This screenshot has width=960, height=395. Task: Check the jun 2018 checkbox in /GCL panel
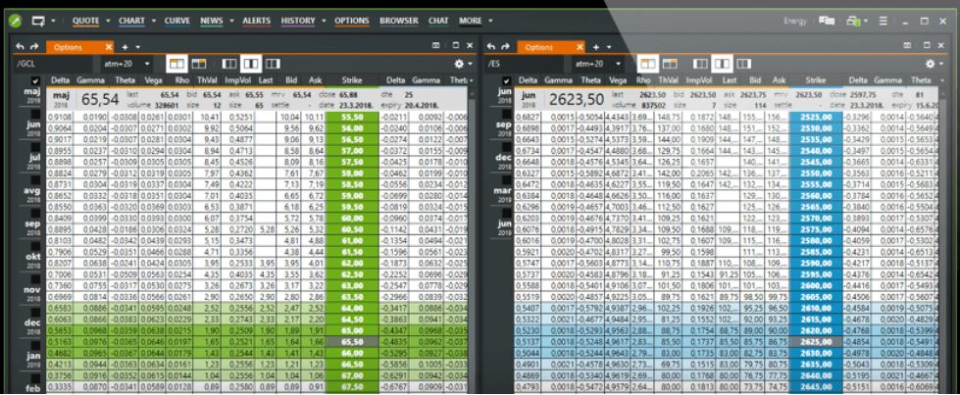(x=36, y=115)
